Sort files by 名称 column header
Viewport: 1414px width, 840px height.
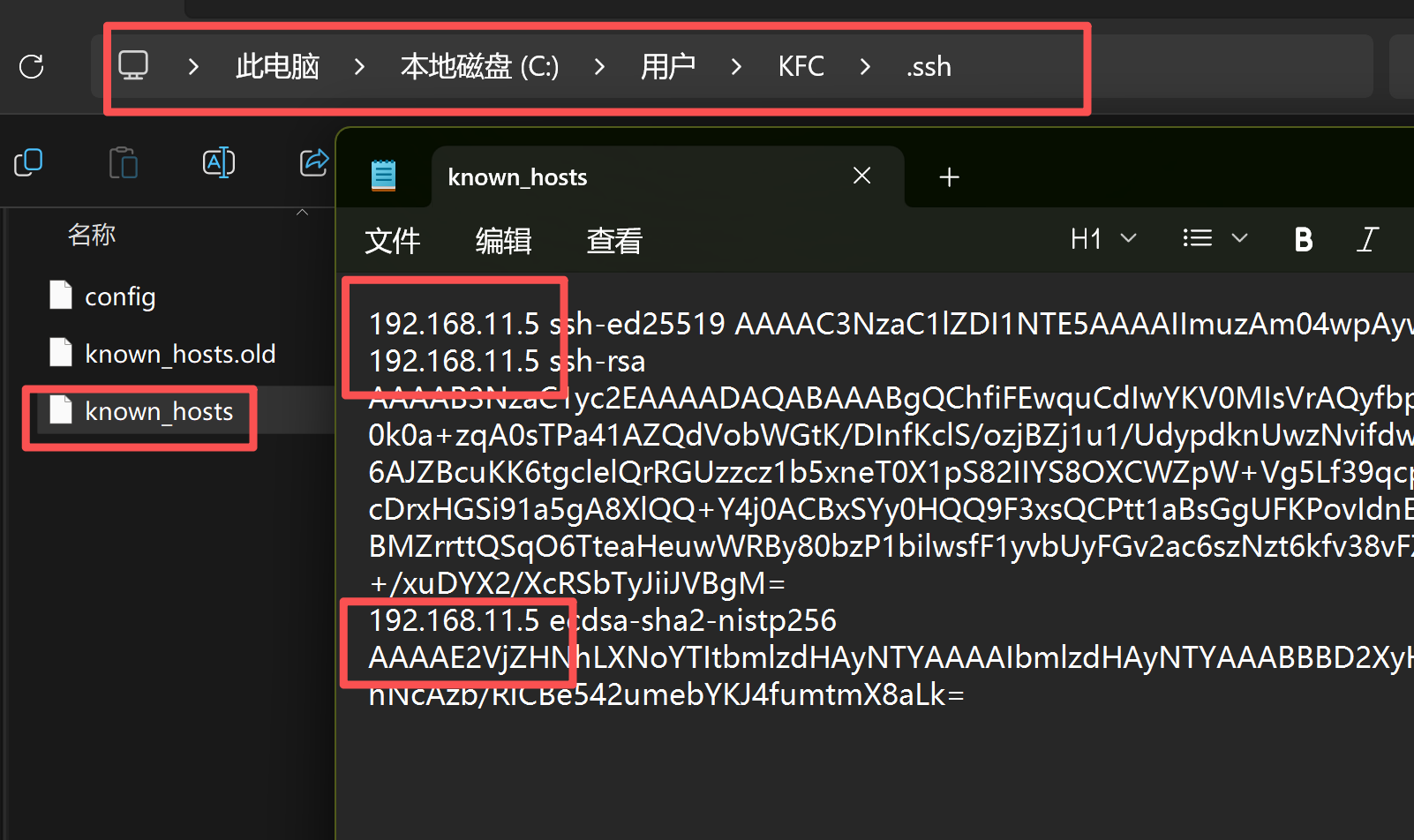[92, 235]
